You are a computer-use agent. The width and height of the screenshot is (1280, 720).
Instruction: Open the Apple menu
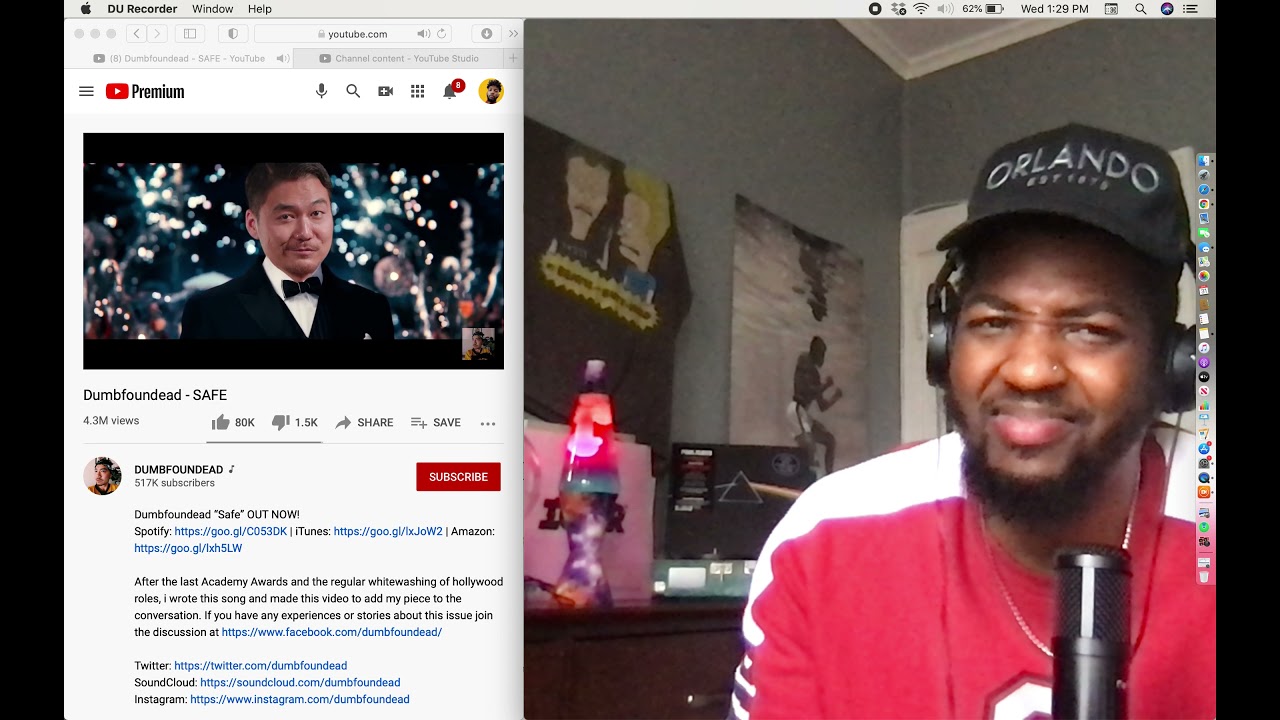tap(85, 9)
